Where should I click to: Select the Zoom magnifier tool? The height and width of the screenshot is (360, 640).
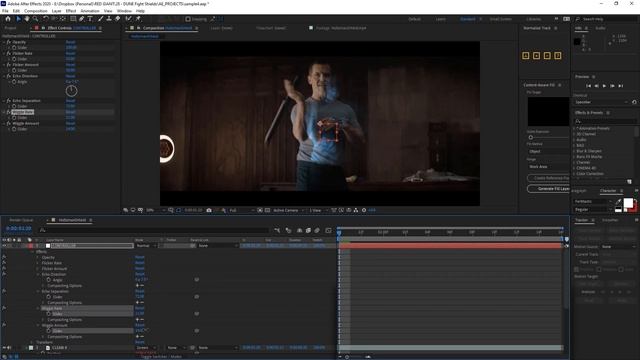(x=36, y=19)
